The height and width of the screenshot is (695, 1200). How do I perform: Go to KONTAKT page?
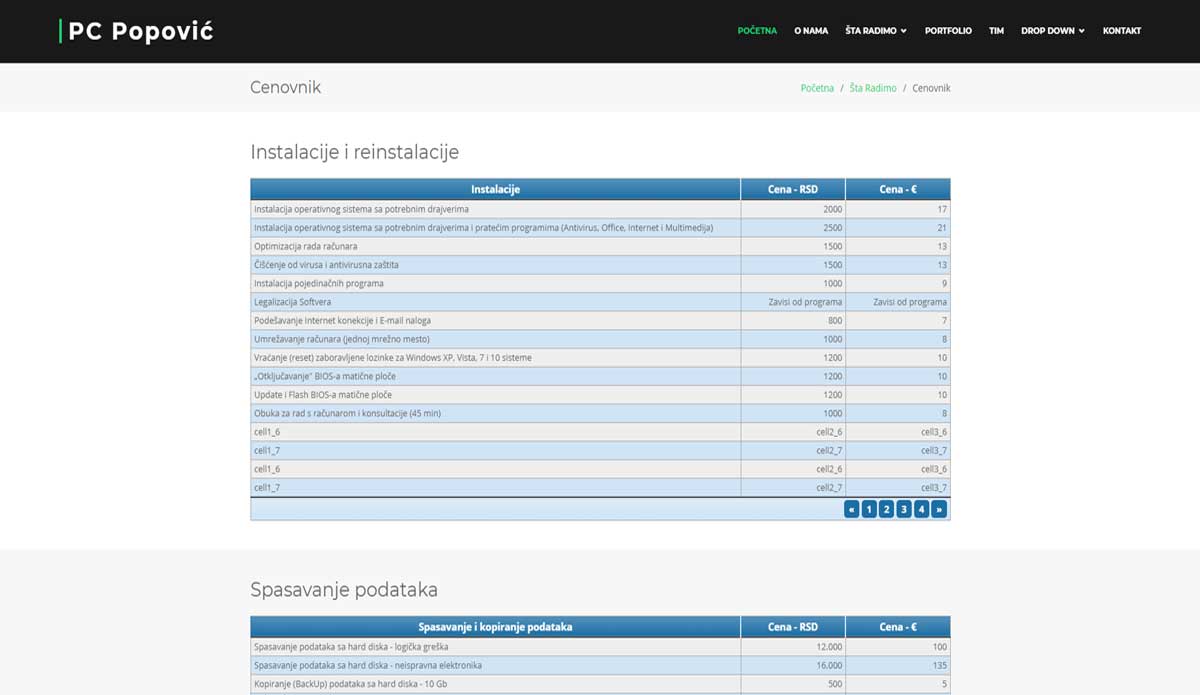point(1121,31)
